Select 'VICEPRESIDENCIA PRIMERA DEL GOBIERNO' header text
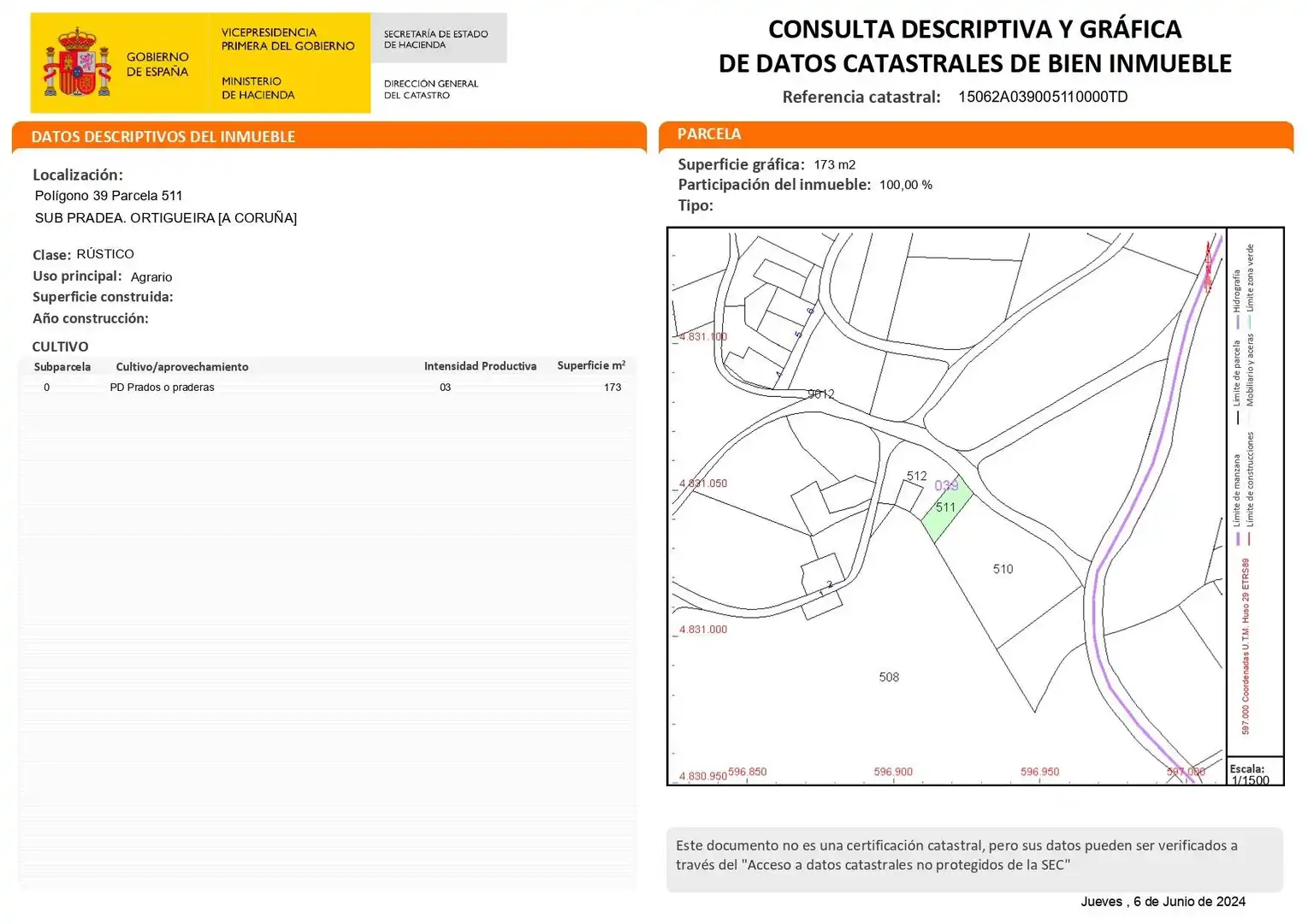1308x924 pixels. (287, 39)
